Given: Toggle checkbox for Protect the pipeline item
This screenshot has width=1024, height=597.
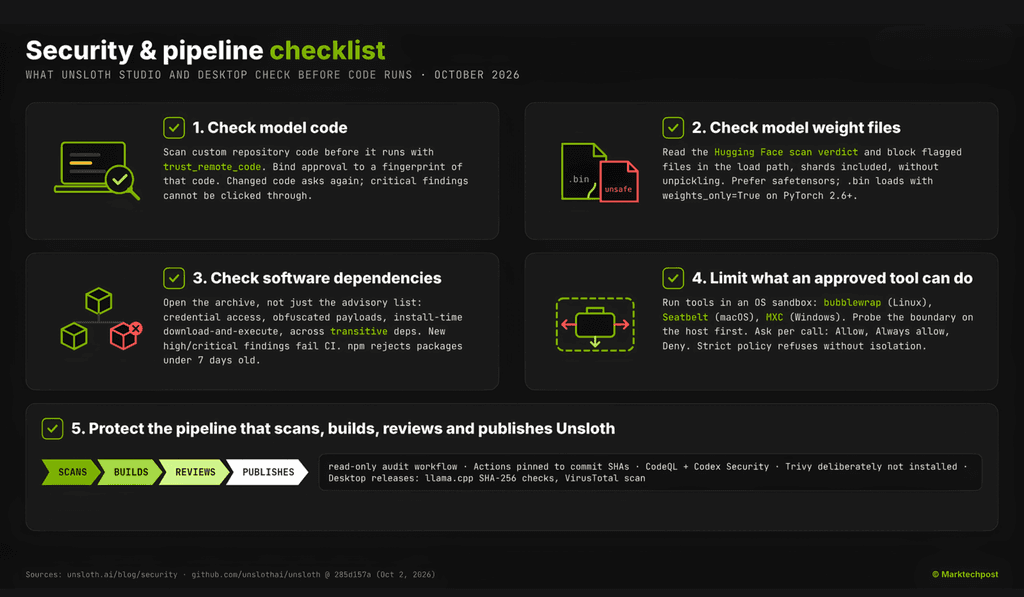Looking at the screenshot, I should click(52, 428).
